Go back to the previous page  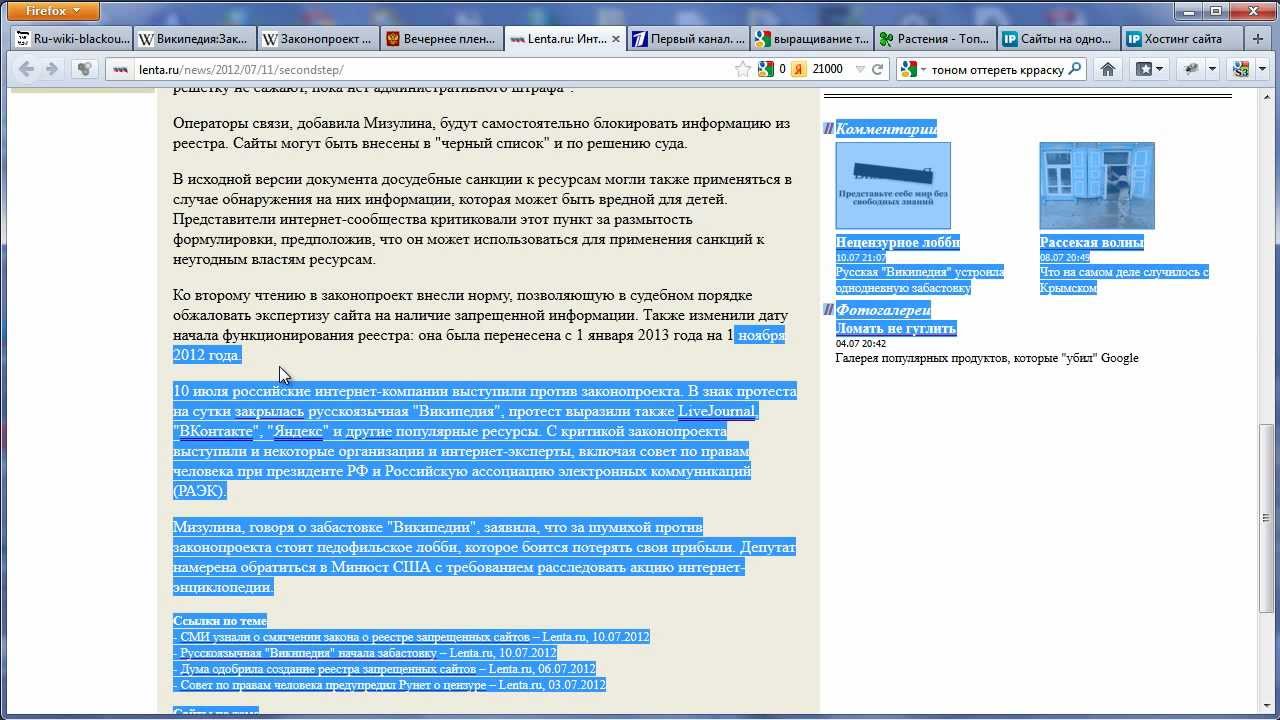(27, 69)
